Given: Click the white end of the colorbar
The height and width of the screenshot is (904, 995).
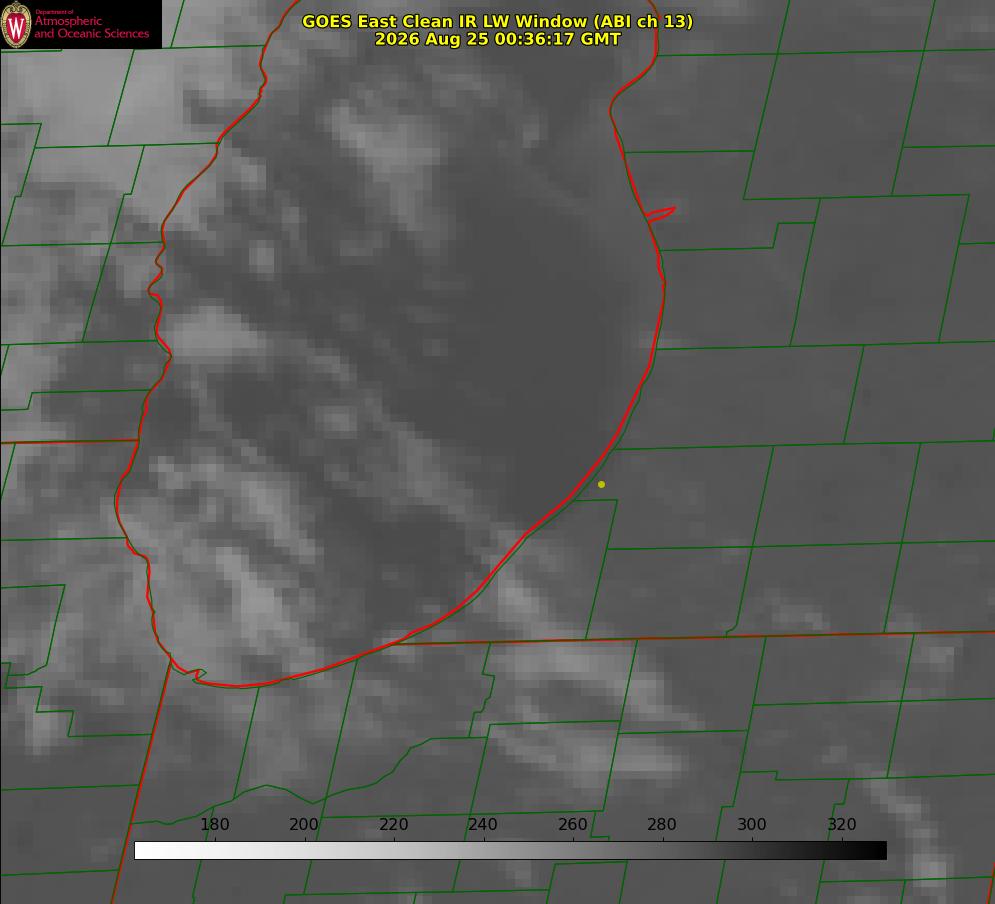Looking at the screenshot, I should (x=144, y=850).
